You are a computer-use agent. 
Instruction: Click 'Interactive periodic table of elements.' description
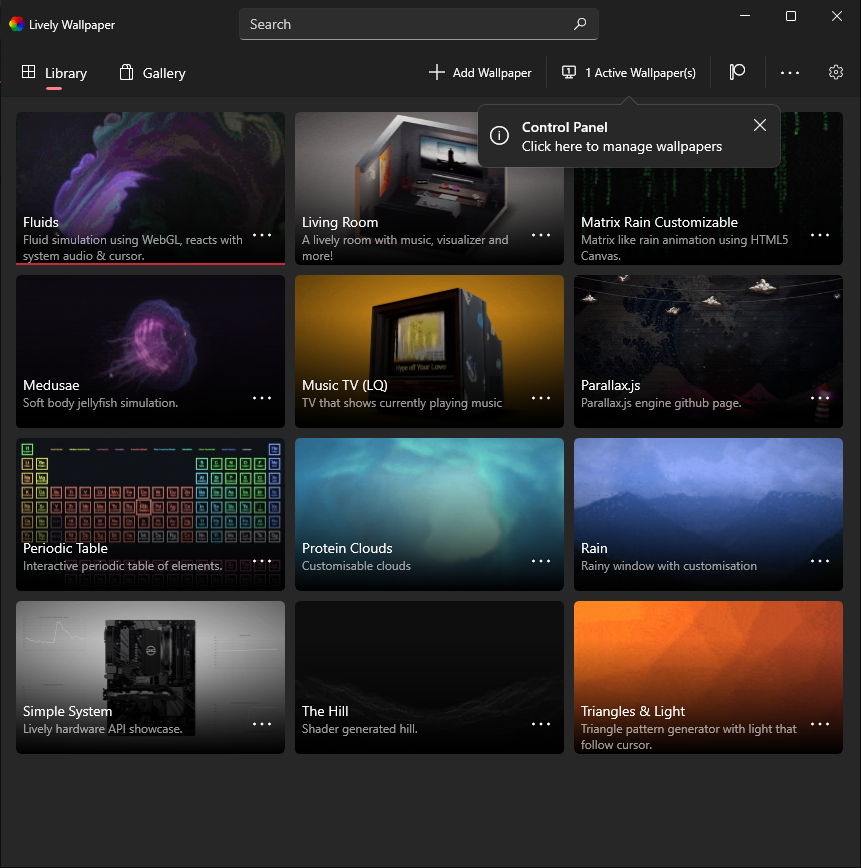coord(122,566)
